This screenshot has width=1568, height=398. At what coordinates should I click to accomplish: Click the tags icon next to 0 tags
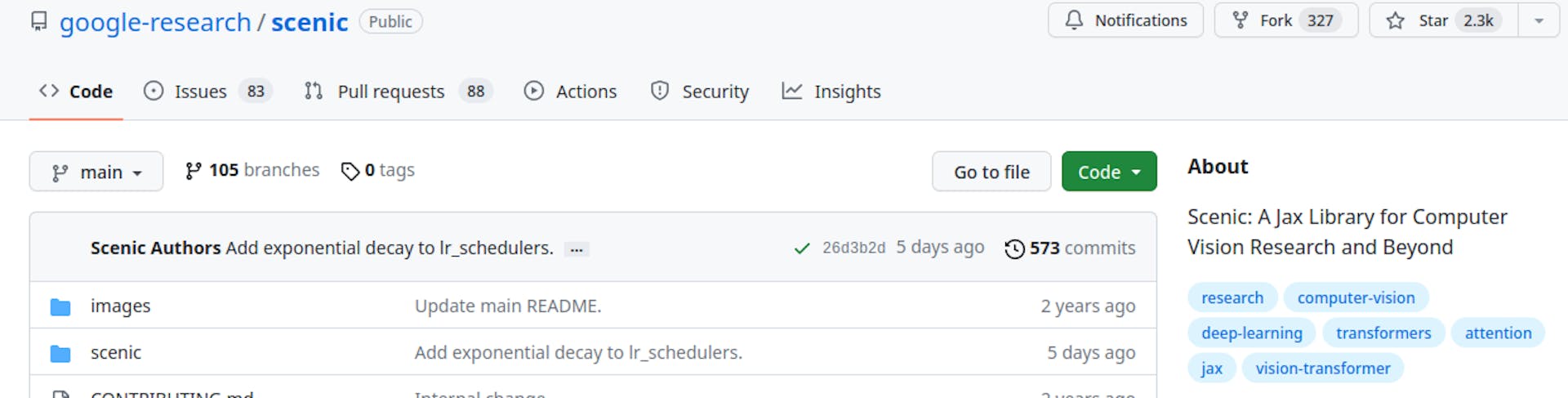click(x=350, y=171)
